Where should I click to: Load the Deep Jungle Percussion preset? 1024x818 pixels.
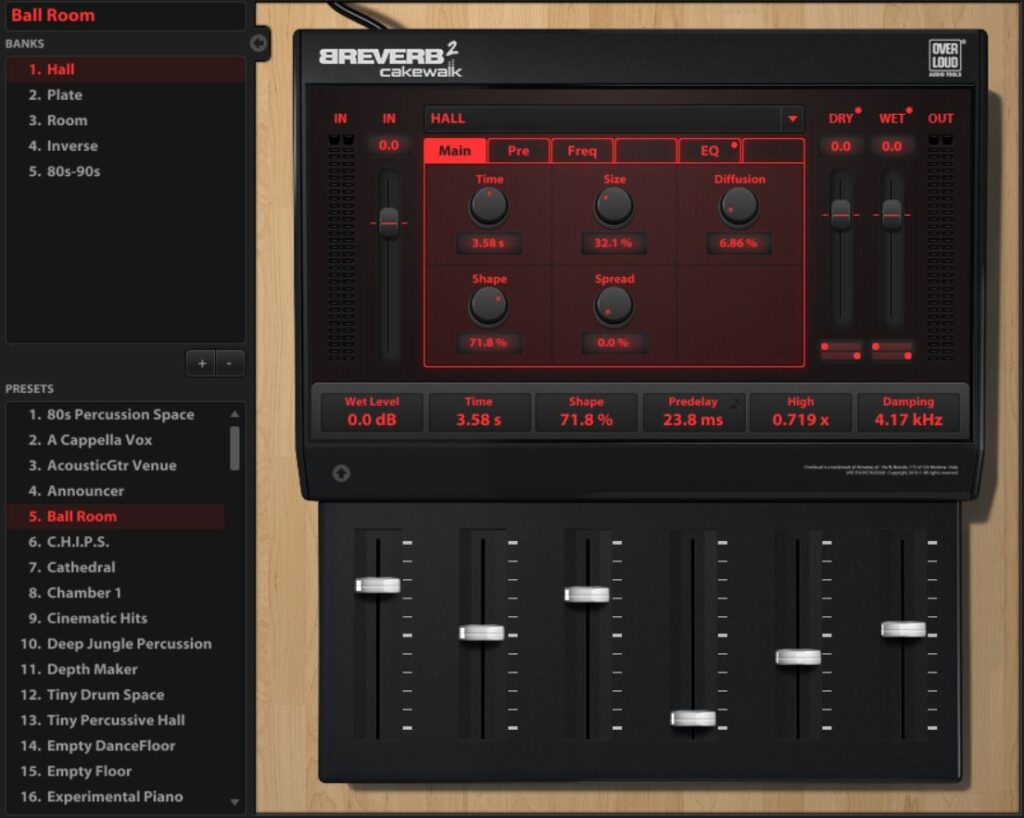pyautogui.click(x=116, y=644)
